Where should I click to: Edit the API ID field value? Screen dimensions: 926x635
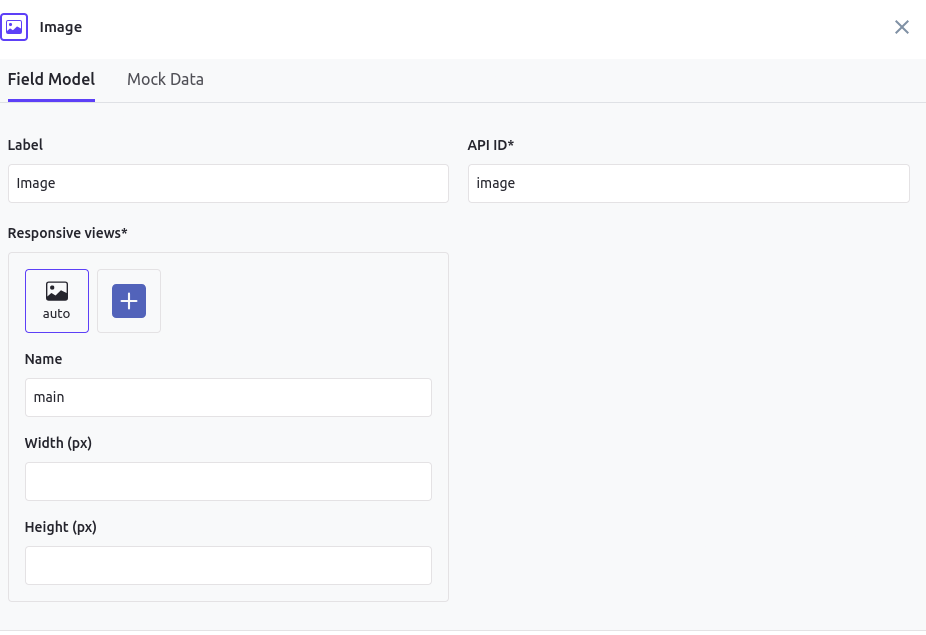(689, 184)
